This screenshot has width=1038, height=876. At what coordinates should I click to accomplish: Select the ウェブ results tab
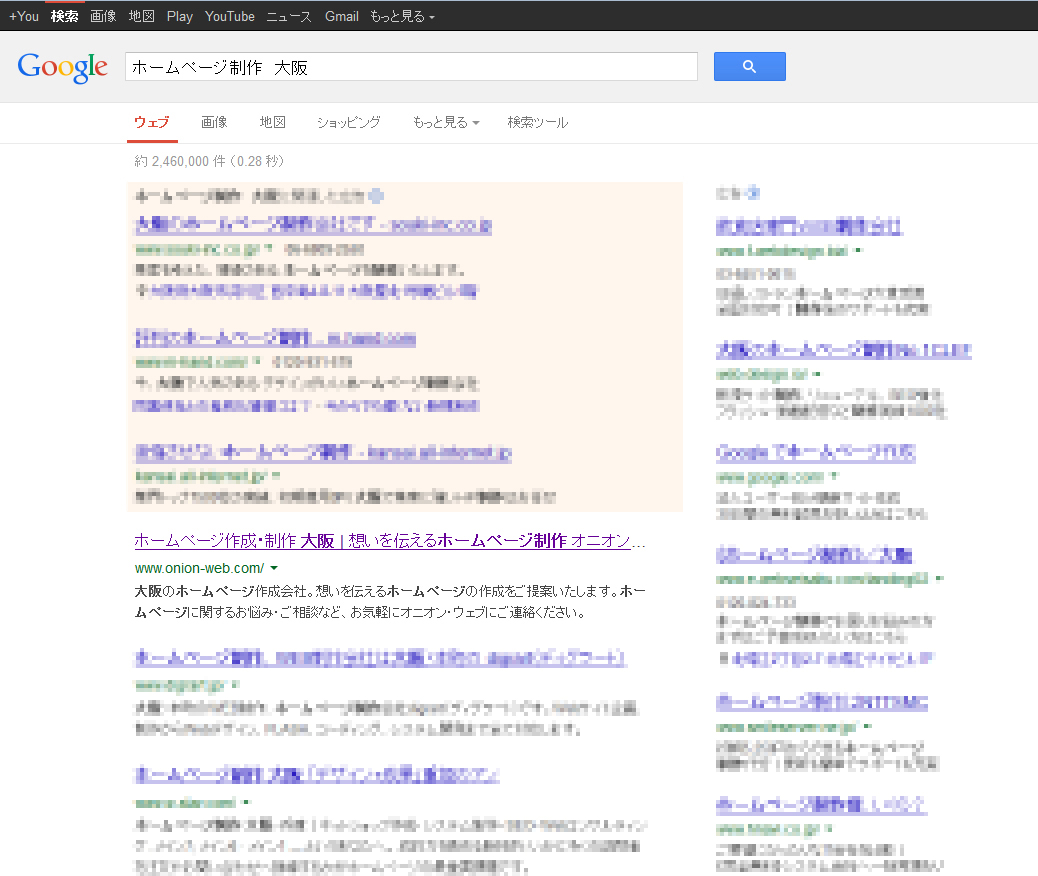152,122
